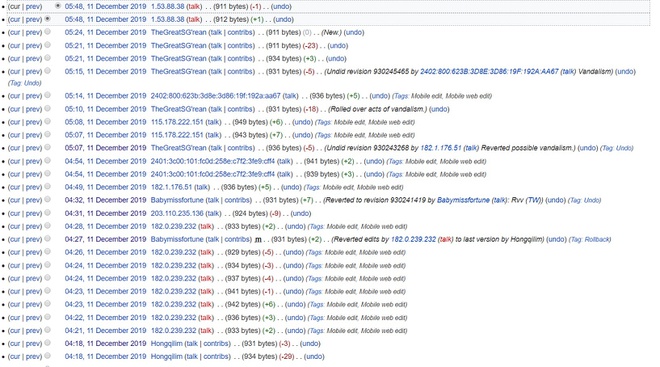Image resolution: width=660 pixels, height=367 pixels.
Task: Click the '(-23)' size change on the 05:21 row
Action: [310, 45]
